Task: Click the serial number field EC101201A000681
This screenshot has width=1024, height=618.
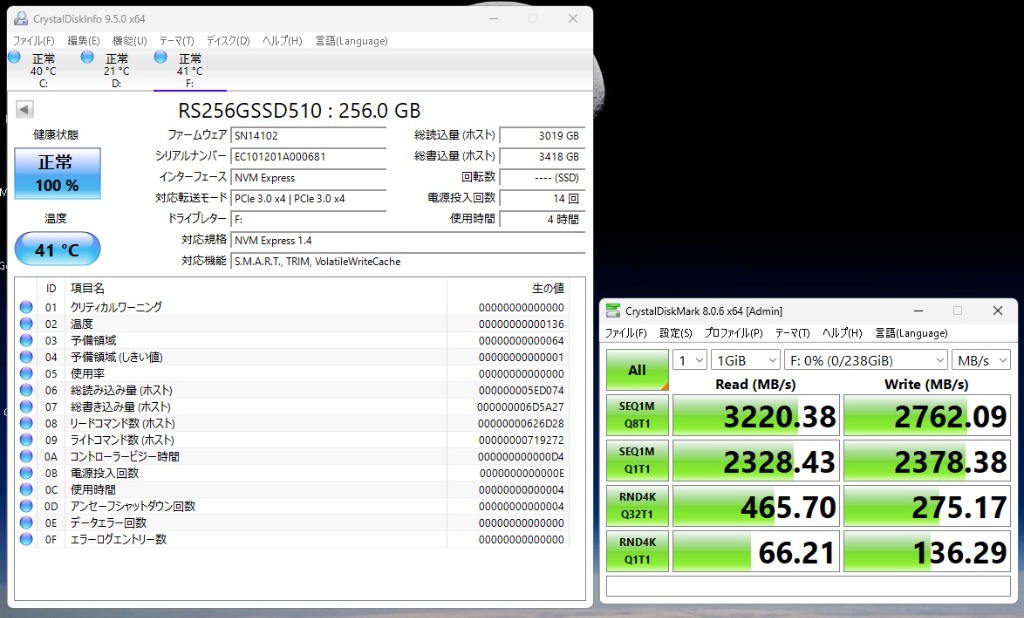Action: (308, 156)
